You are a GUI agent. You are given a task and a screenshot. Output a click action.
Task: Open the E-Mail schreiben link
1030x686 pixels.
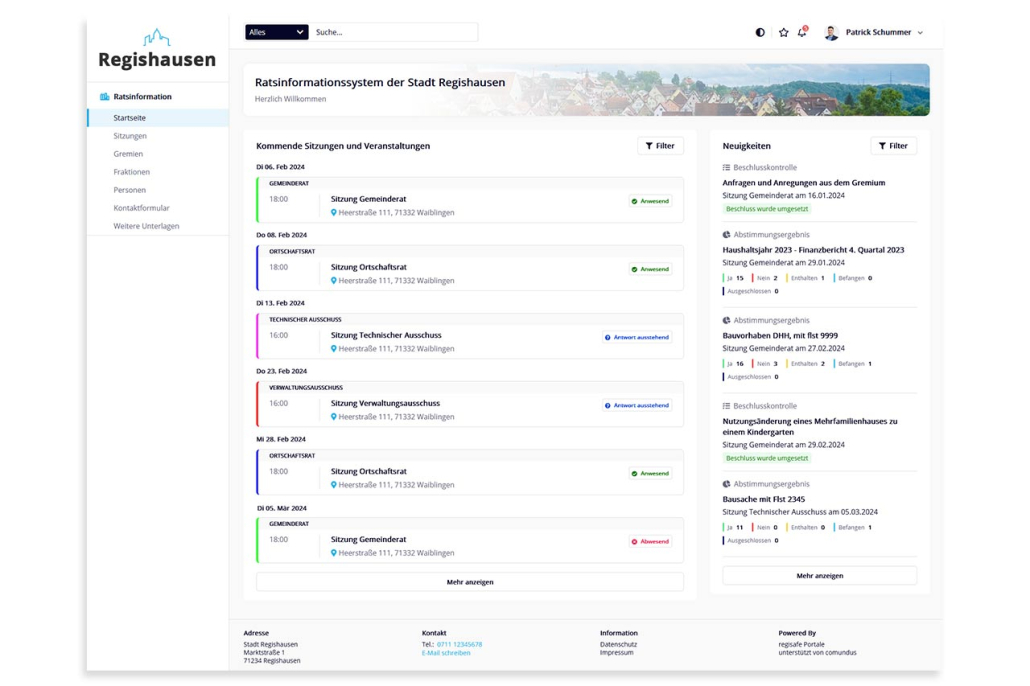pos(446,651)
